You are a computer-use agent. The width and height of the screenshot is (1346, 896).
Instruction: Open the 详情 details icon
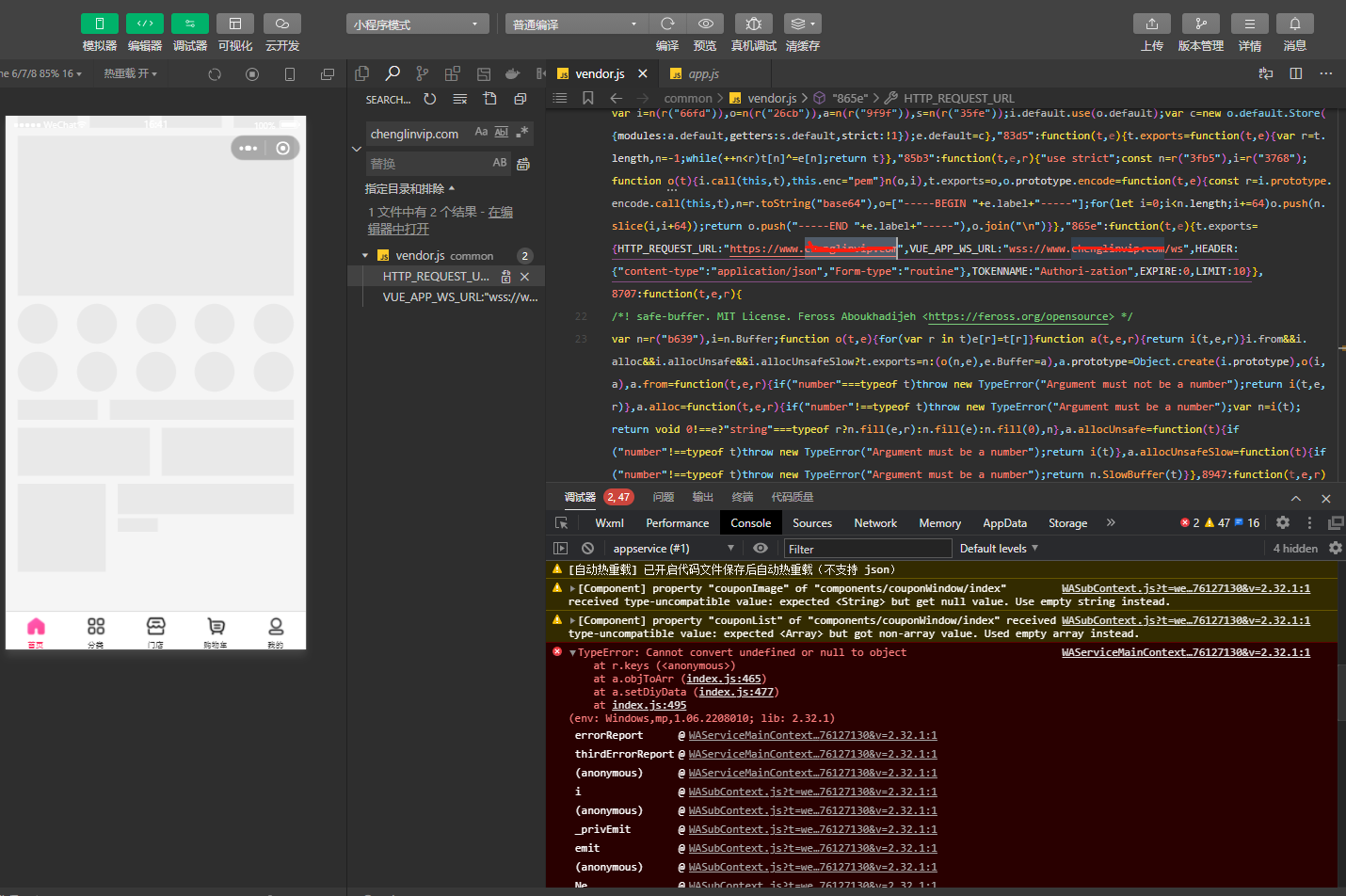[x=1250, y=24]
